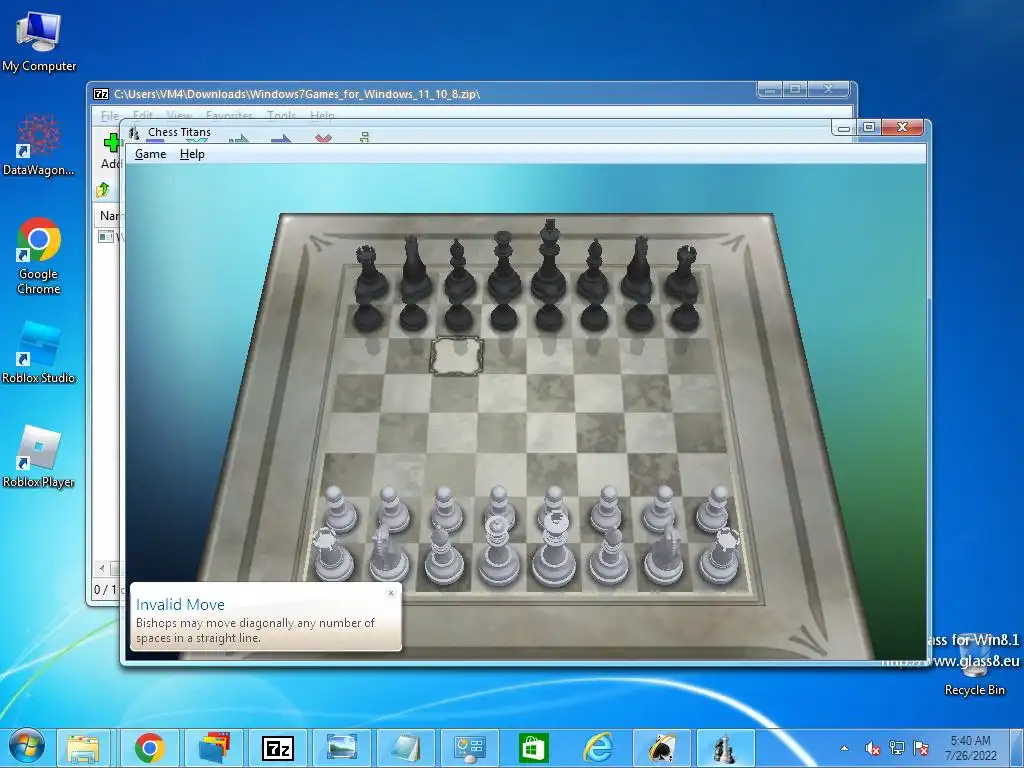The image size is (1024, 768).
Task: Switch to Chess Titans taskbar button
Action: (x=726, y=748)
